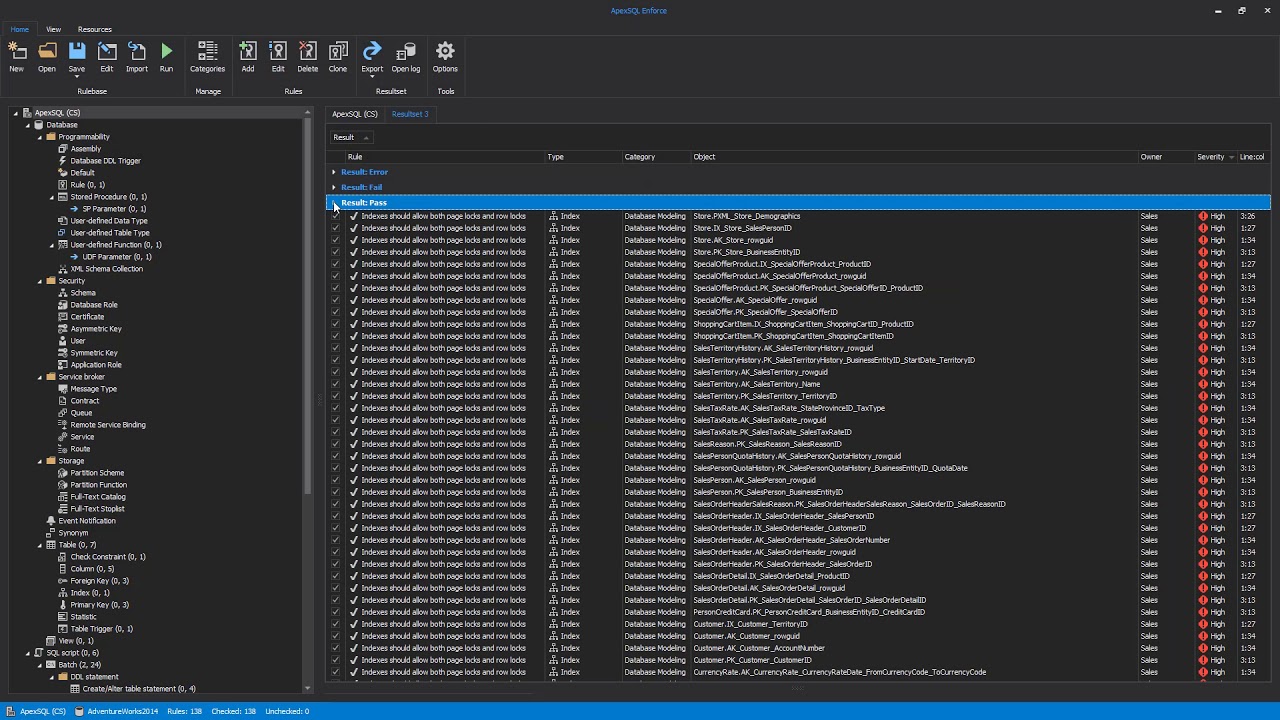Open the Home ribbon tab

20,29
